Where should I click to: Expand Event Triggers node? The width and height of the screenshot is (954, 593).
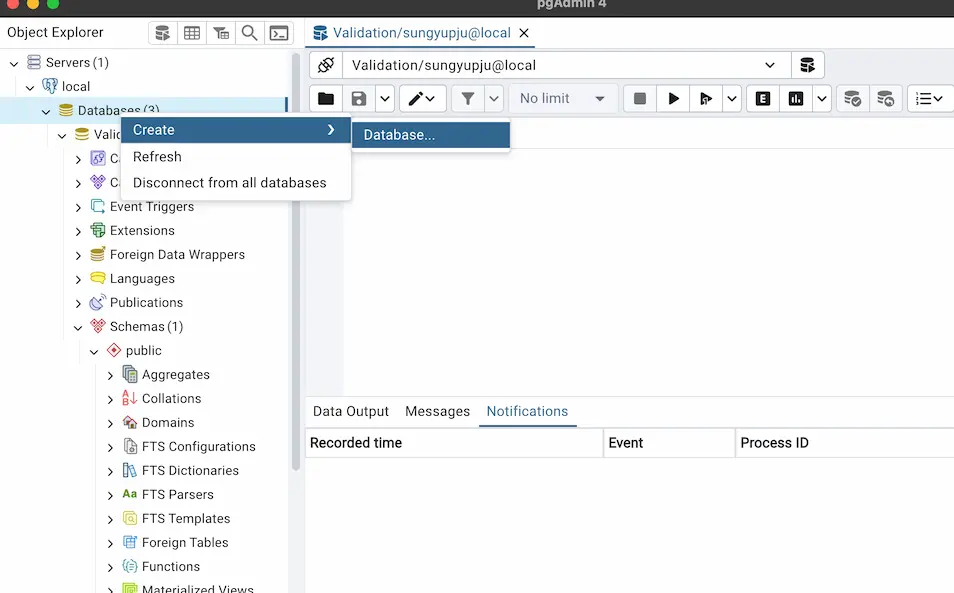pos(78,207)
